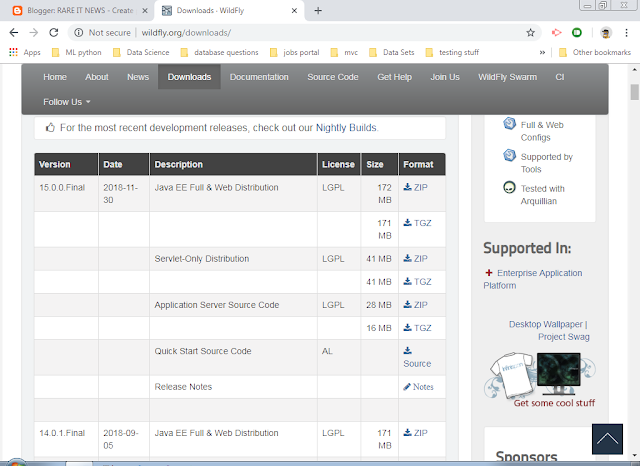Viewport: 640px width, 466px height.
Task: Open the Chrome profile avatar
Action: point(606,33)
